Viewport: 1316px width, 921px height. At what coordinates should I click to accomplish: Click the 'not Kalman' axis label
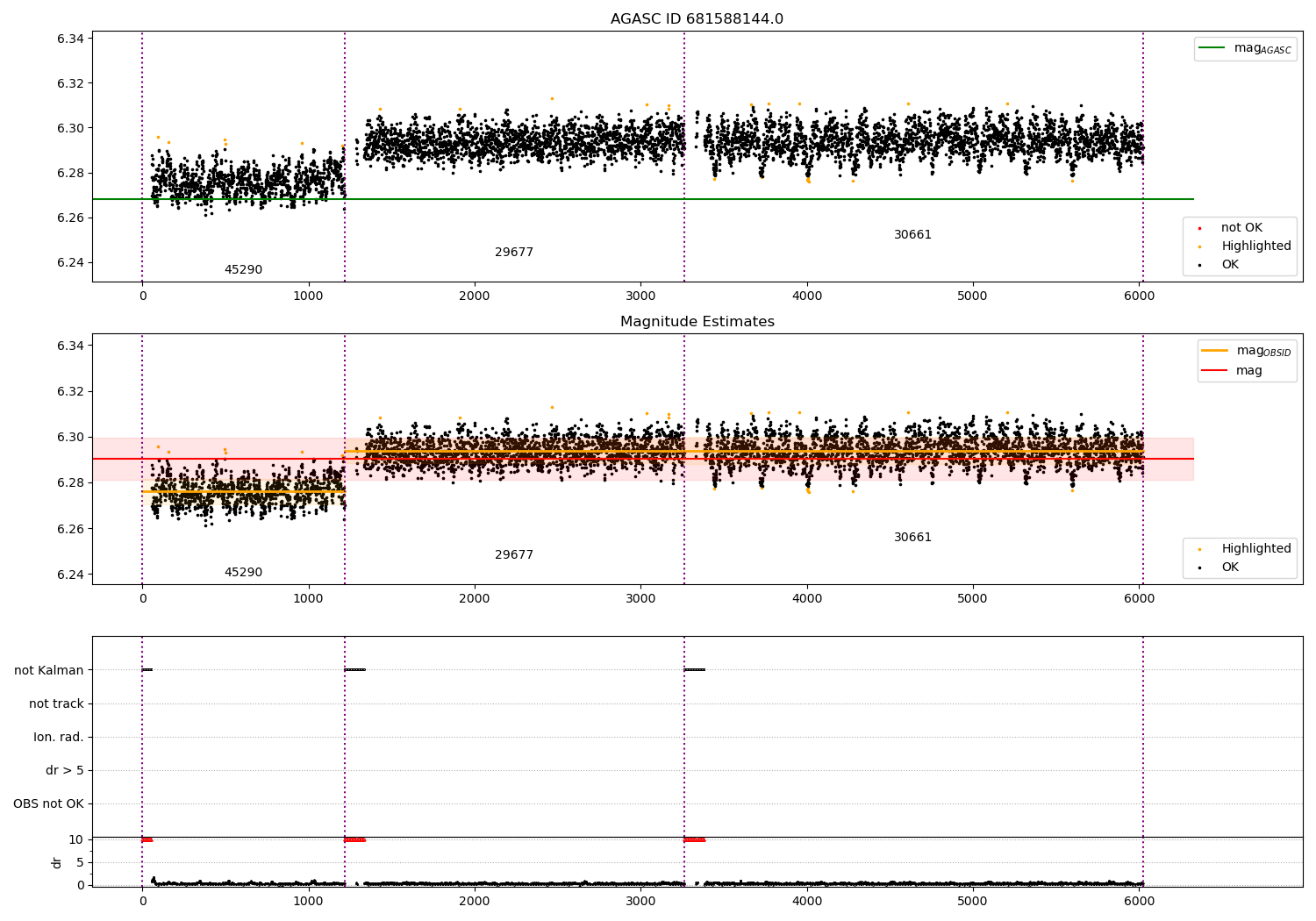point(49,670)
